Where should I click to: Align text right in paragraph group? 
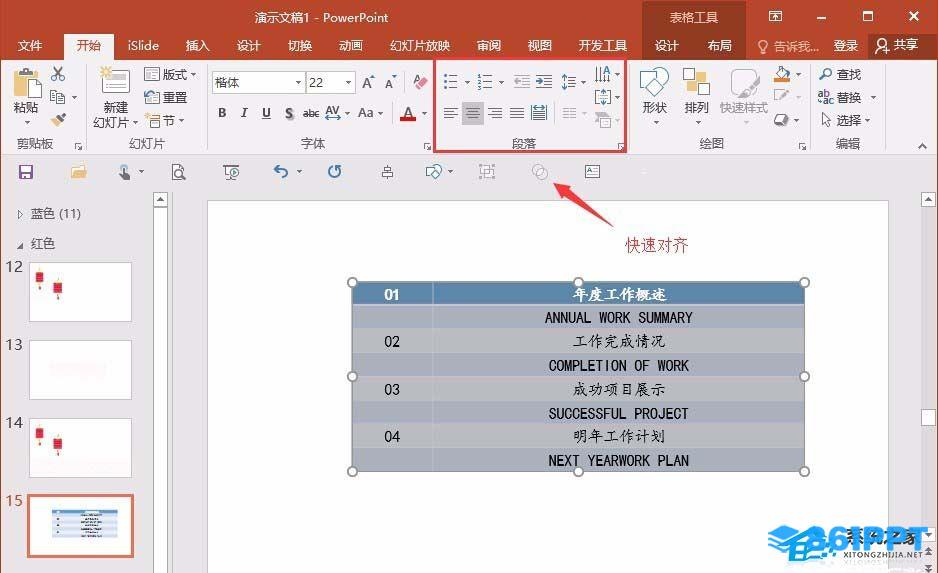(x=495, y=112)
